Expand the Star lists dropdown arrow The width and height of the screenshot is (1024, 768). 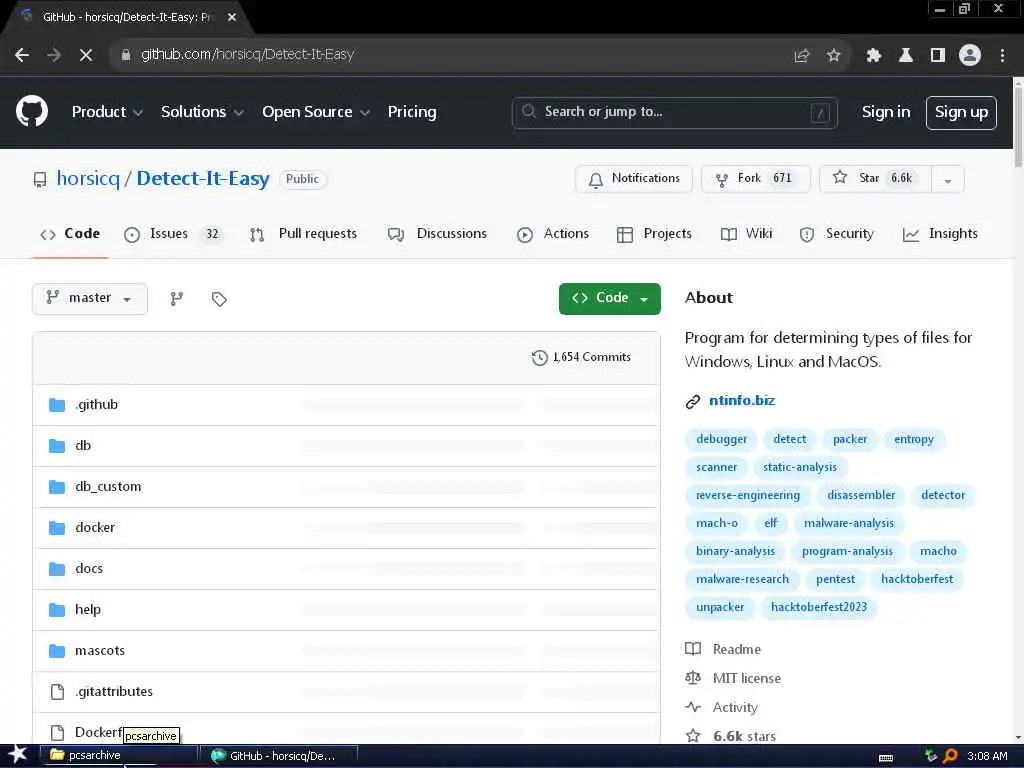click(948, 179)
